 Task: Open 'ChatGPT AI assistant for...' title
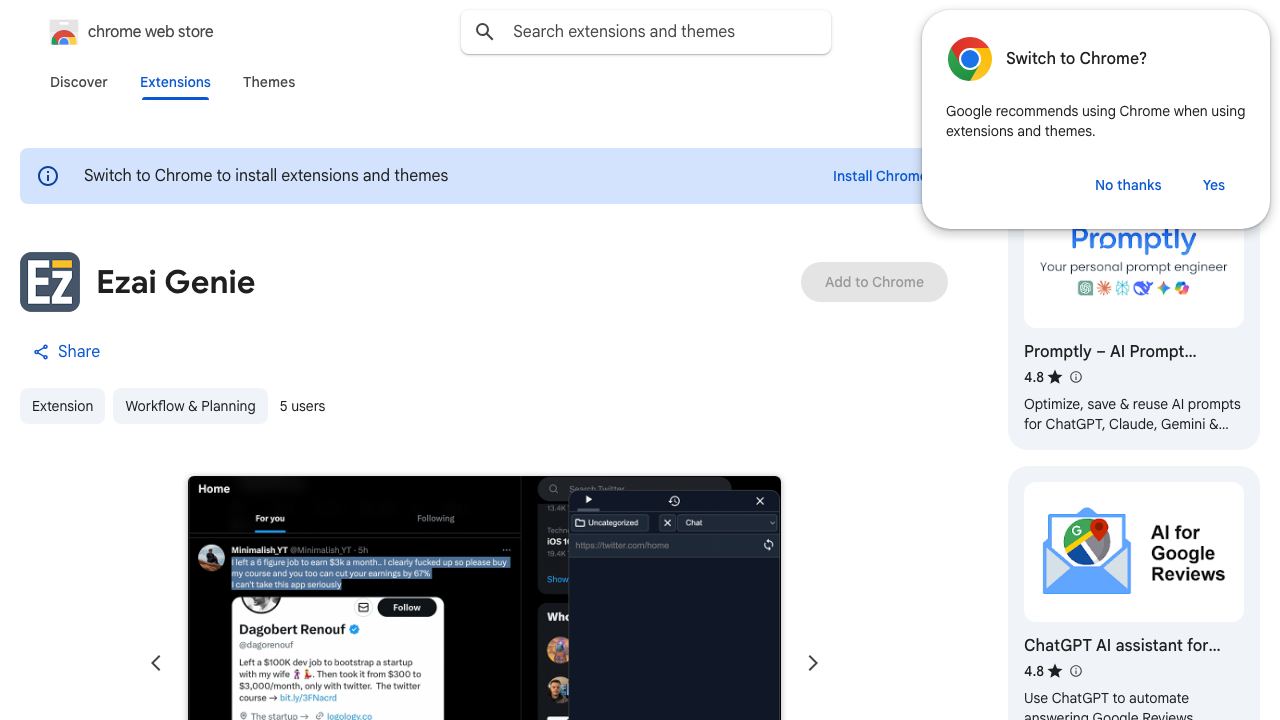(x=1122, y=645)
